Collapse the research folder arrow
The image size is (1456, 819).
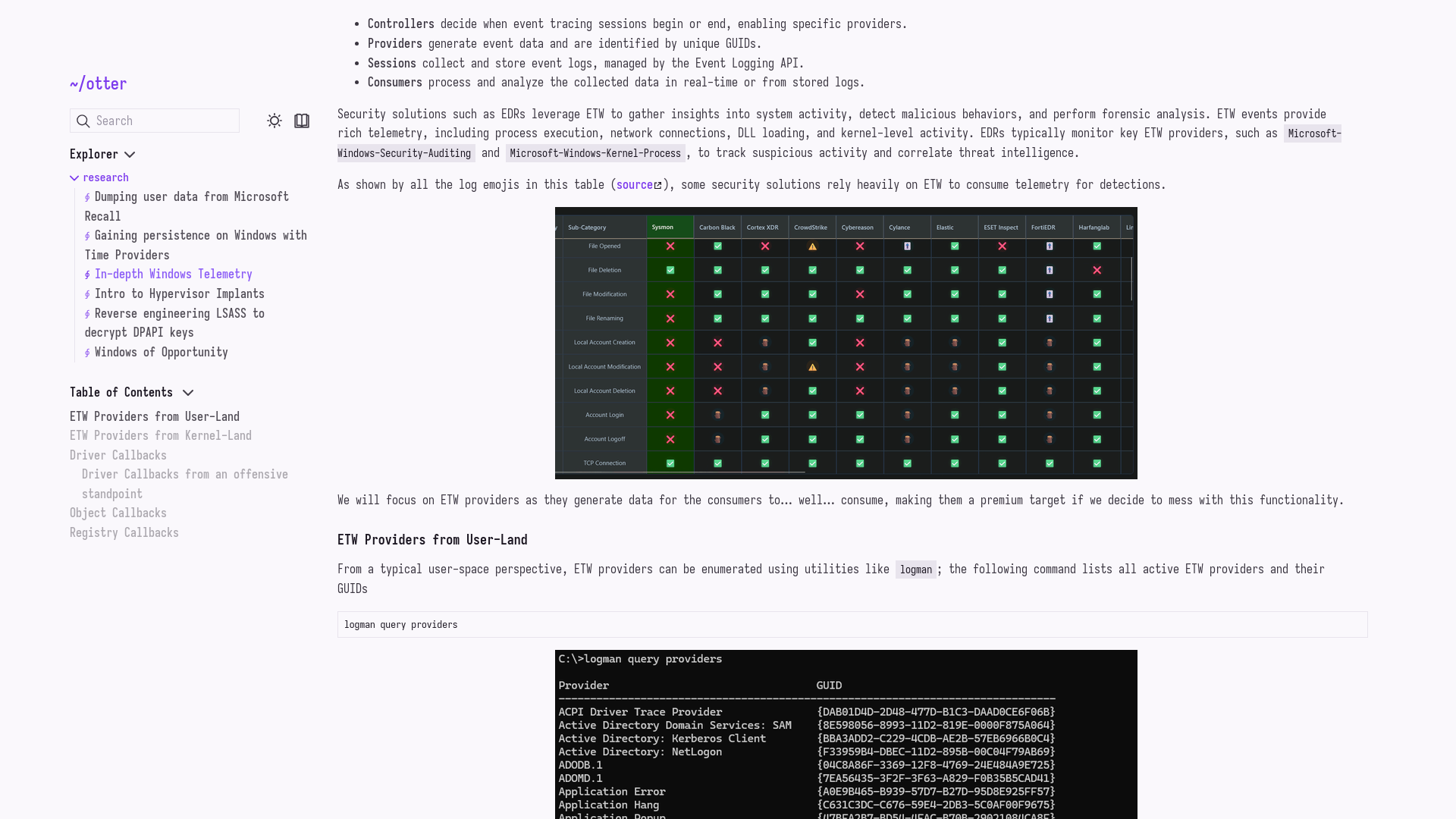point(74,178)
